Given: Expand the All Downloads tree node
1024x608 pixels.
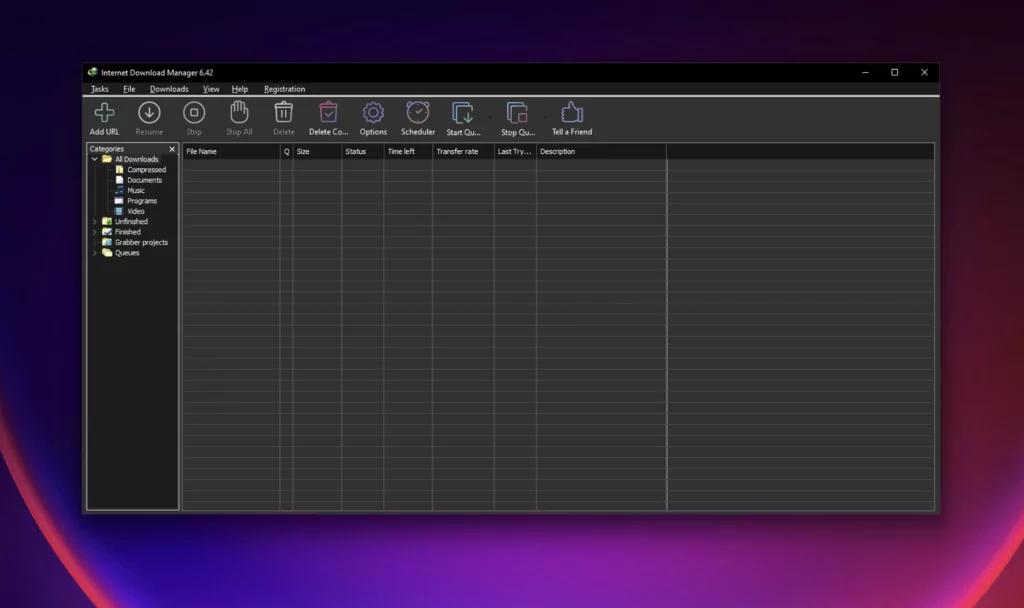Looking at the screenshot, I should pyautogui.click(x=94, y=159).
